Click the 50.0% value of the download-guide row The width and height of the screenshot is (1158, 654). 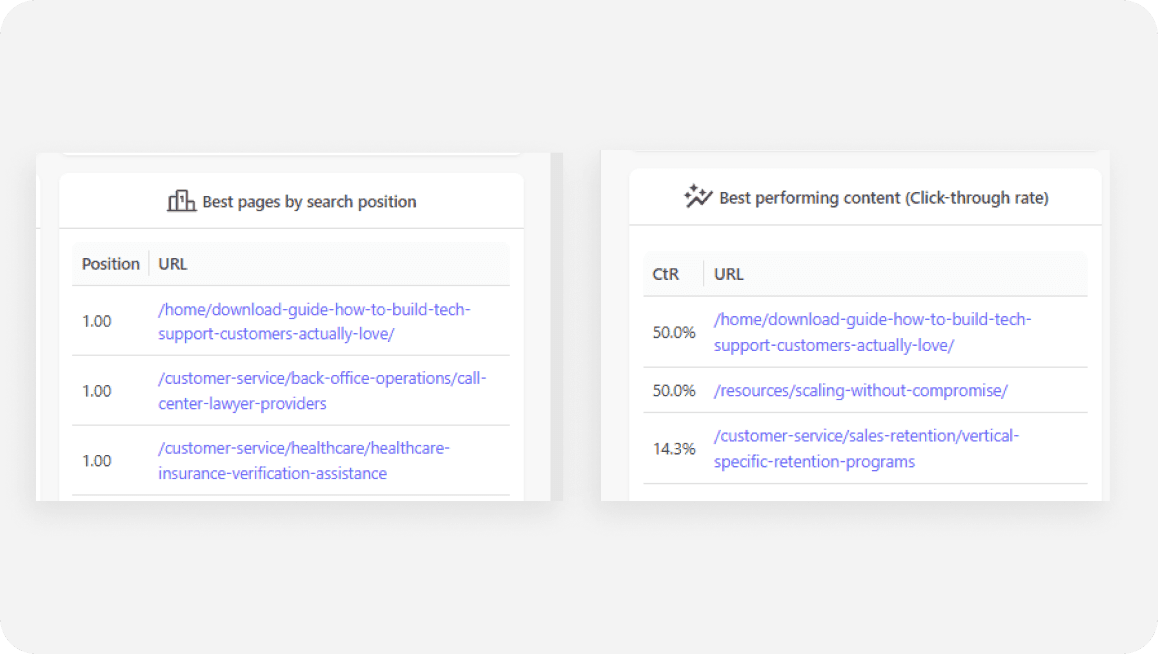pos(674,333)
